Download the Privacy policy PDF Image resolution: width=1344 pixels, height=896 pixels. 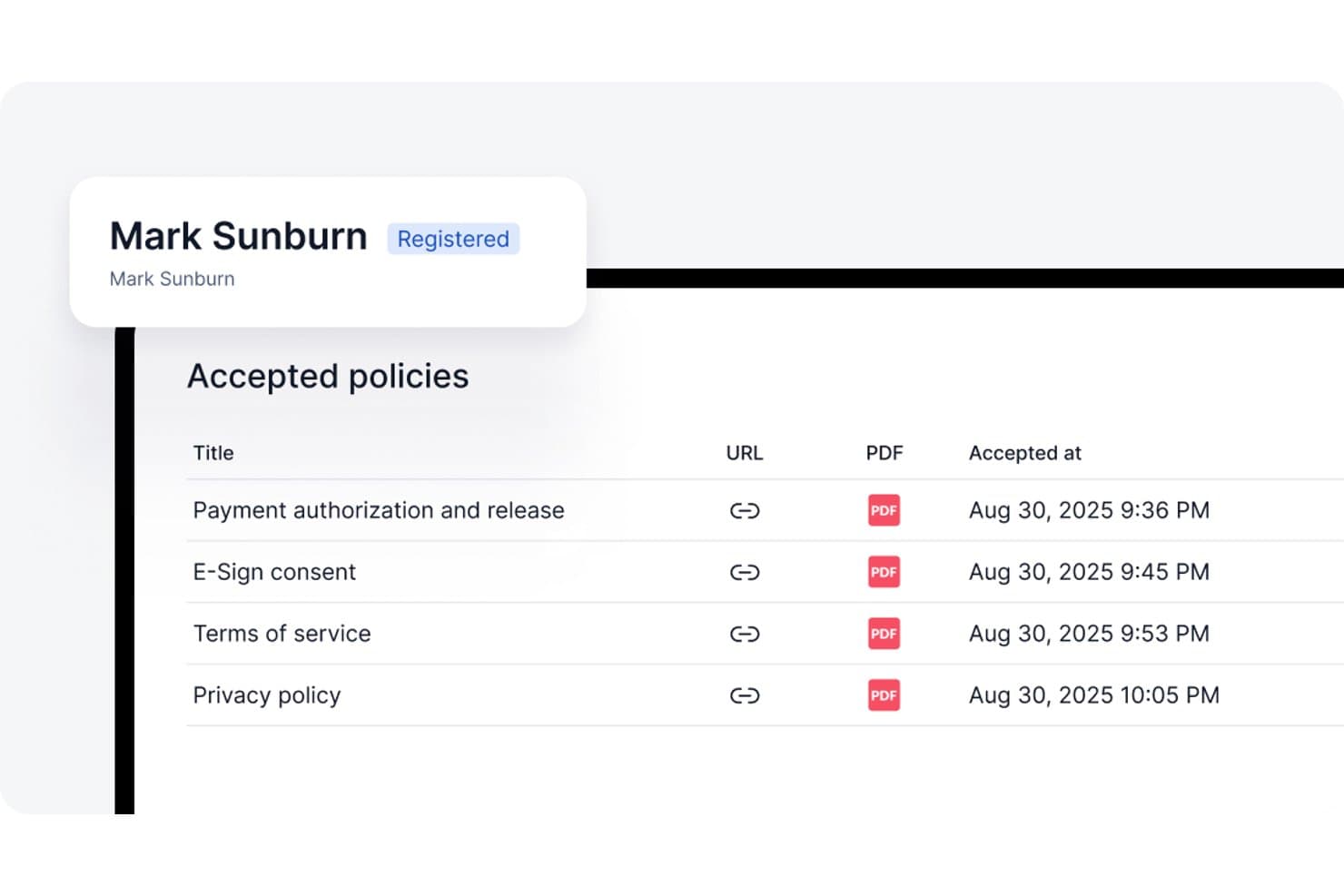point(884,695)
